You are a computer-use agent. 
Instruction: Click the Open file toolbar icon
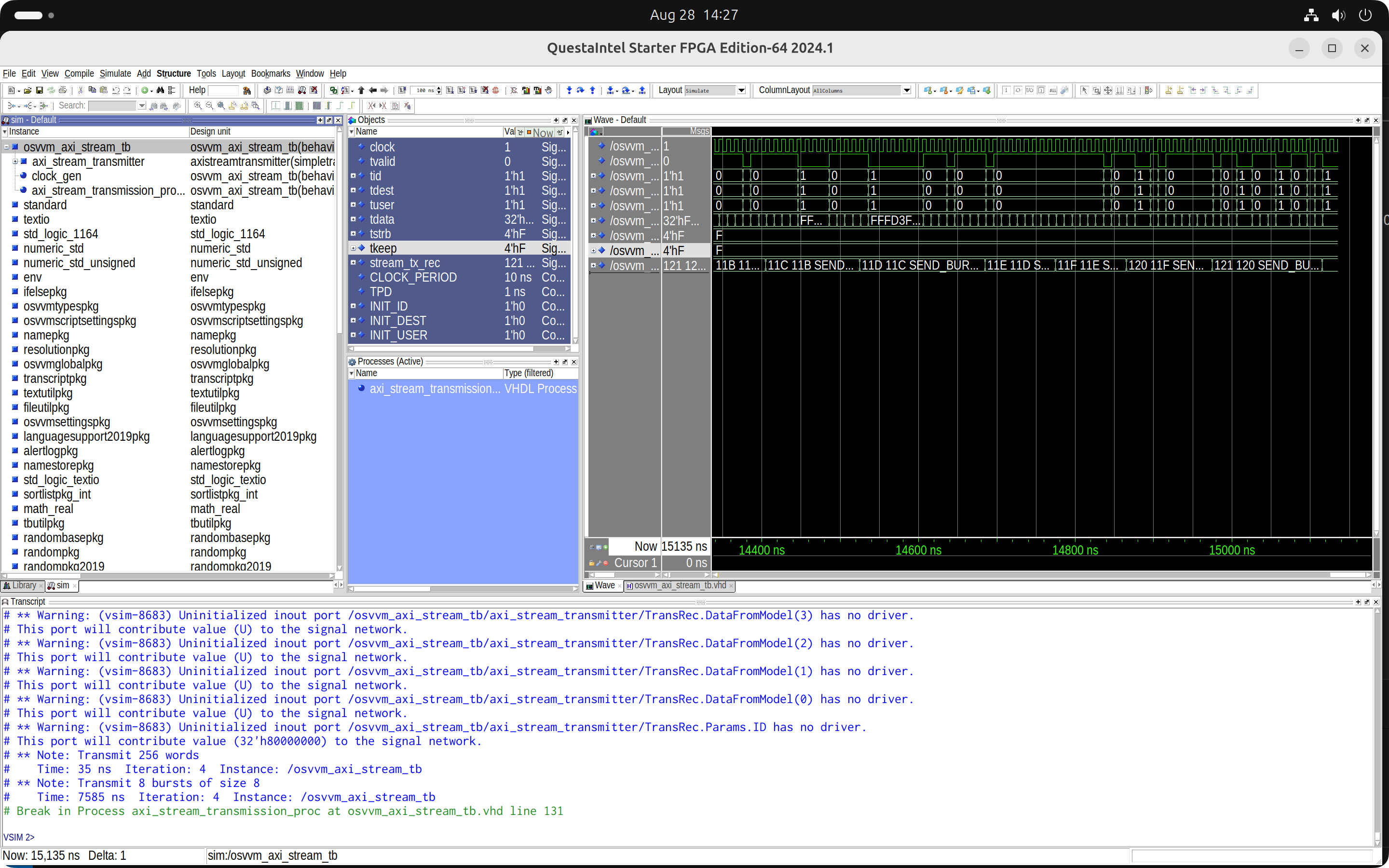[x=27, y=90]
